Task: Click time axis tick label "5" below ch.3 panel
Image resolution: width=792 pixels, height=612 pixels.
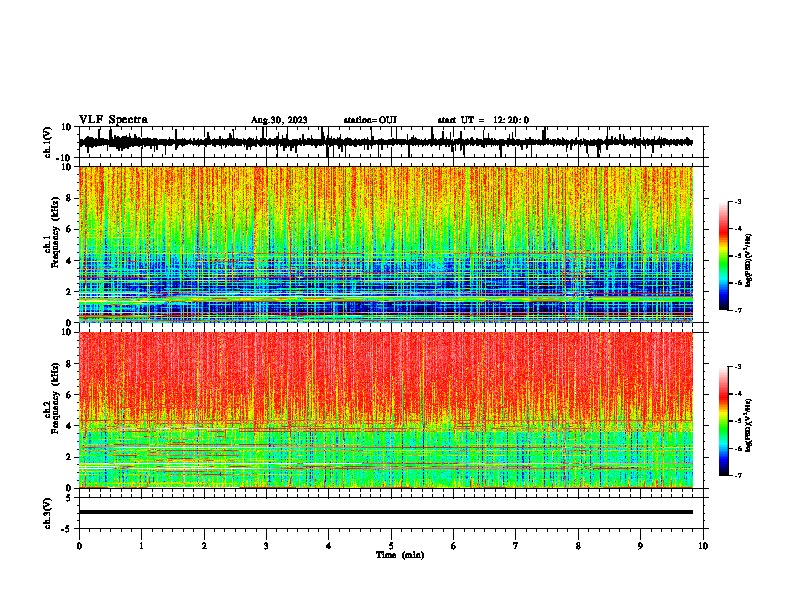Action: coord(391,546)
